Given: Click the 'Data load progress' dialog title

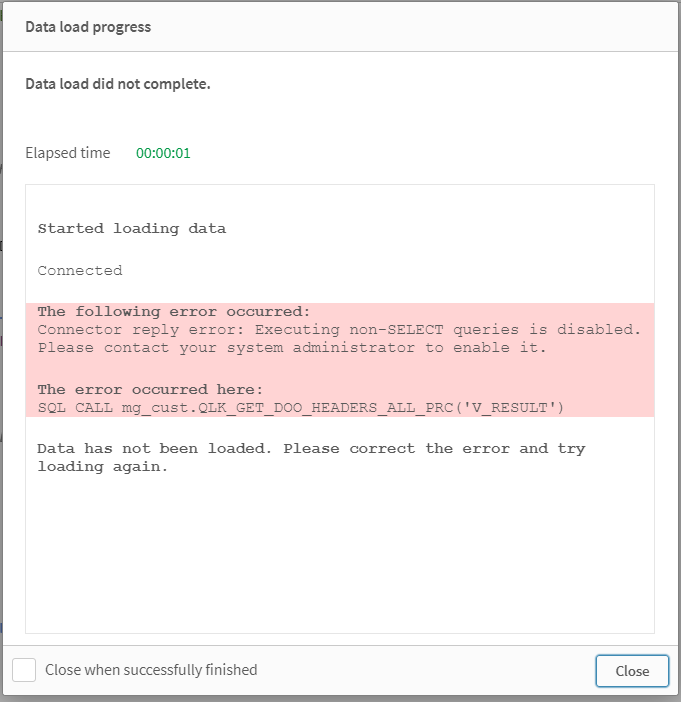Looking at the screenshot, I should point(88,27).
